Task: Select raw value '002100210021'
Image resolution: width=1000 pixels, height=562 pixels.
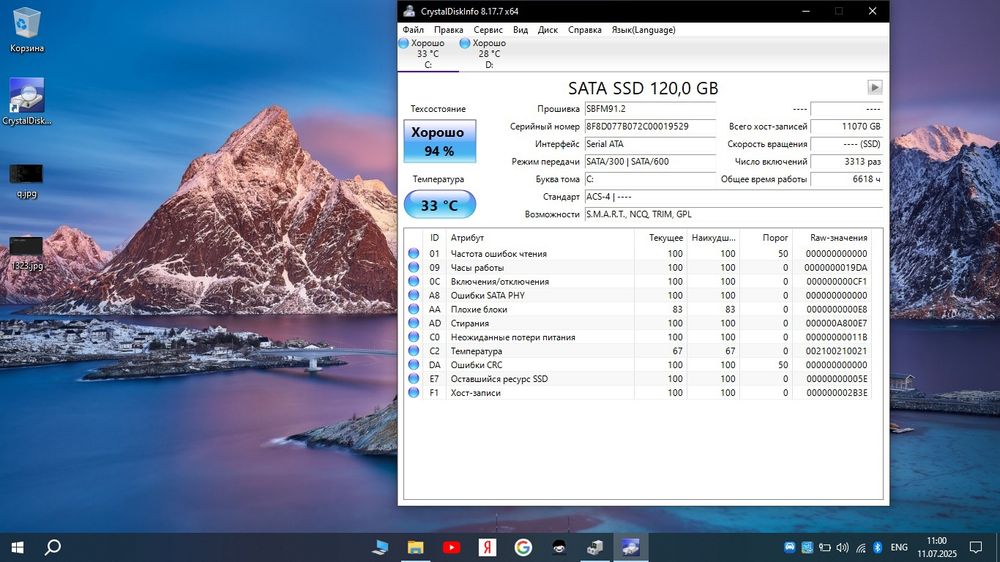Action: coord(836,351)
